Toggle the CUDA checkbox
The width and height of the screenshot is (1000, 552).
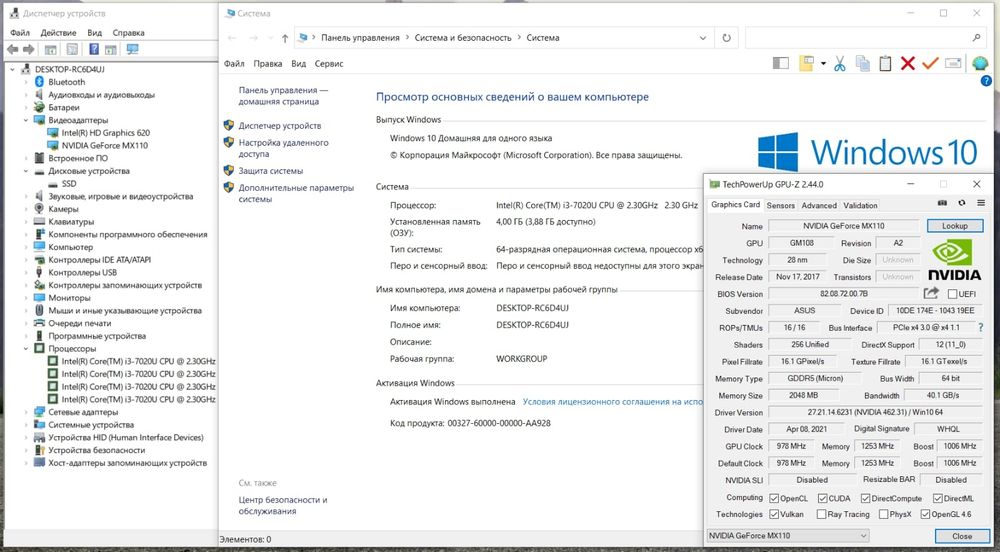pyautogui.click(x=823, y=498)
